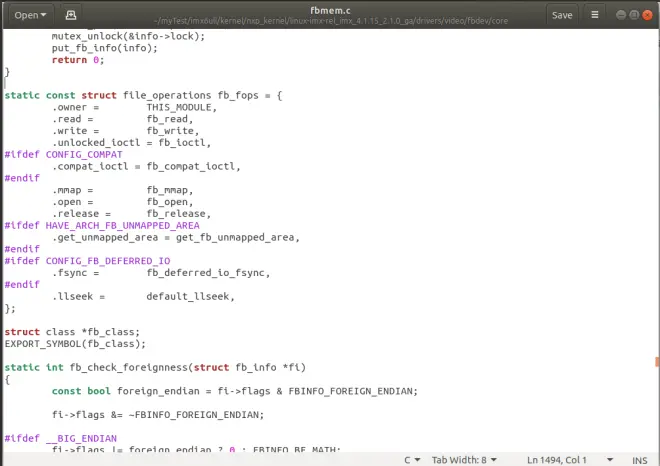Click on fb_read in the fops struct
This screenshot has width=660, height=466.
click(x=167, y=119)
